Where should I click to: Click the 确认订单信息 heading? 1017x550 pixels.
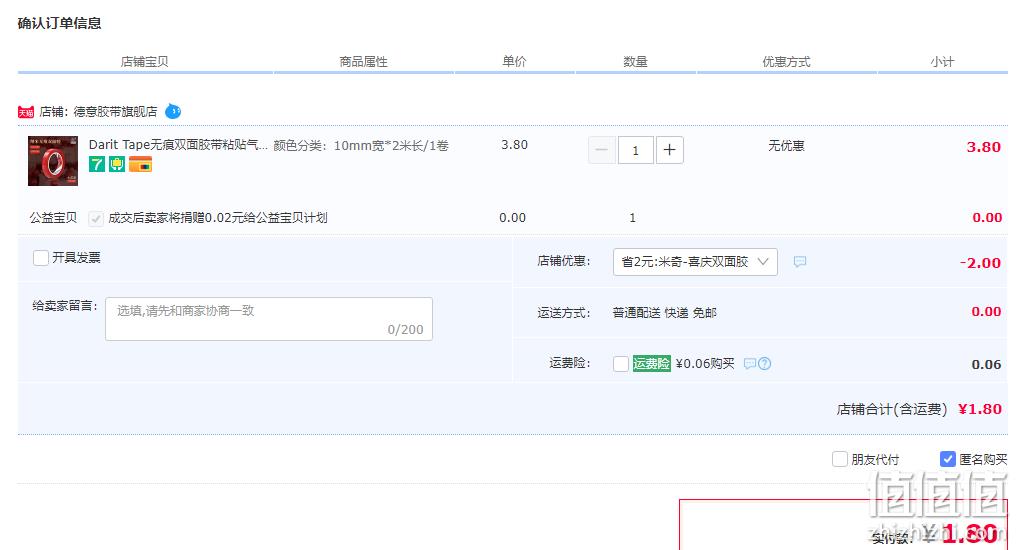59,23
